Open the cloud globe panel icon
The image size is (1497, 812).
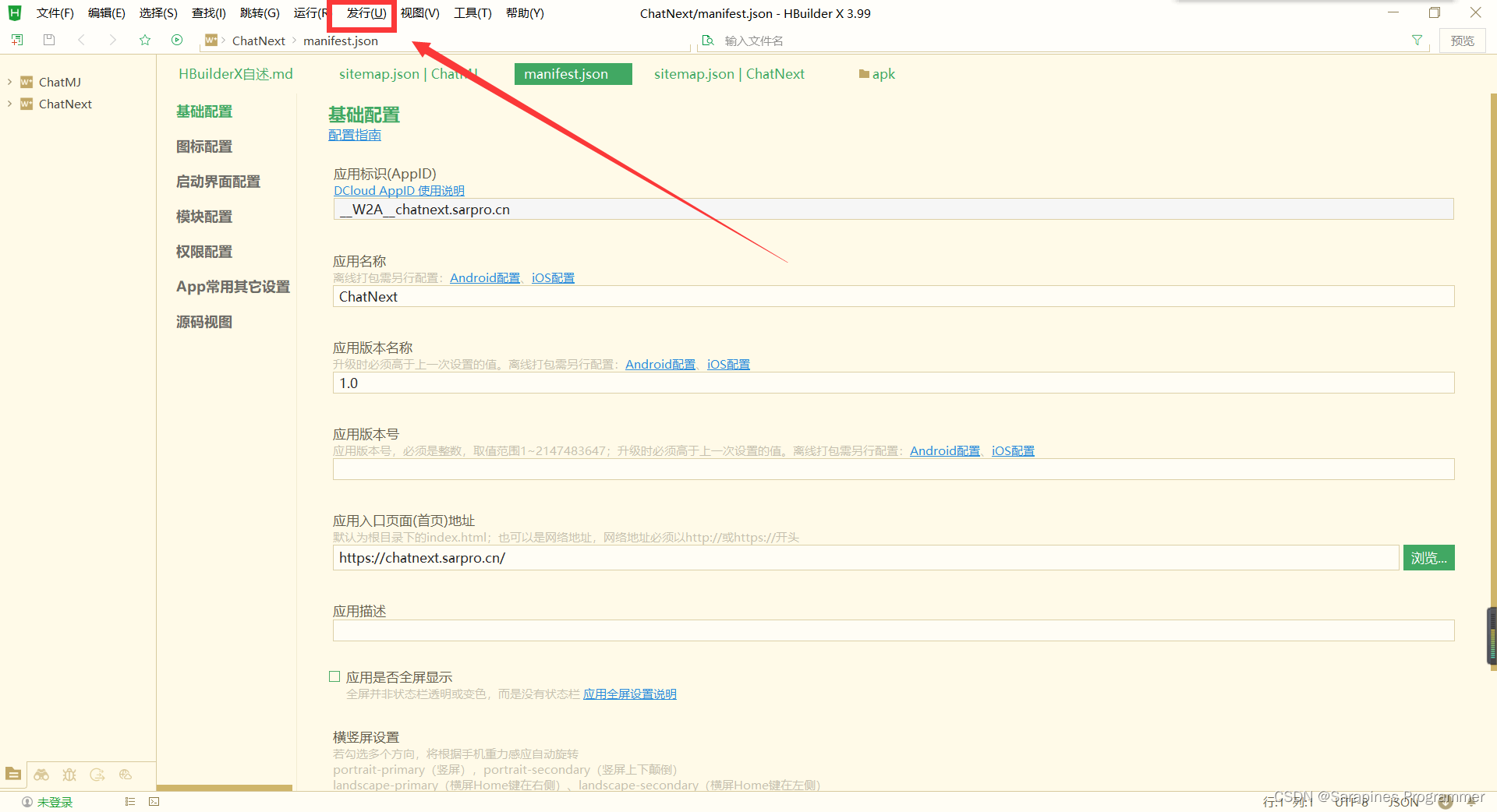(126, 775)
